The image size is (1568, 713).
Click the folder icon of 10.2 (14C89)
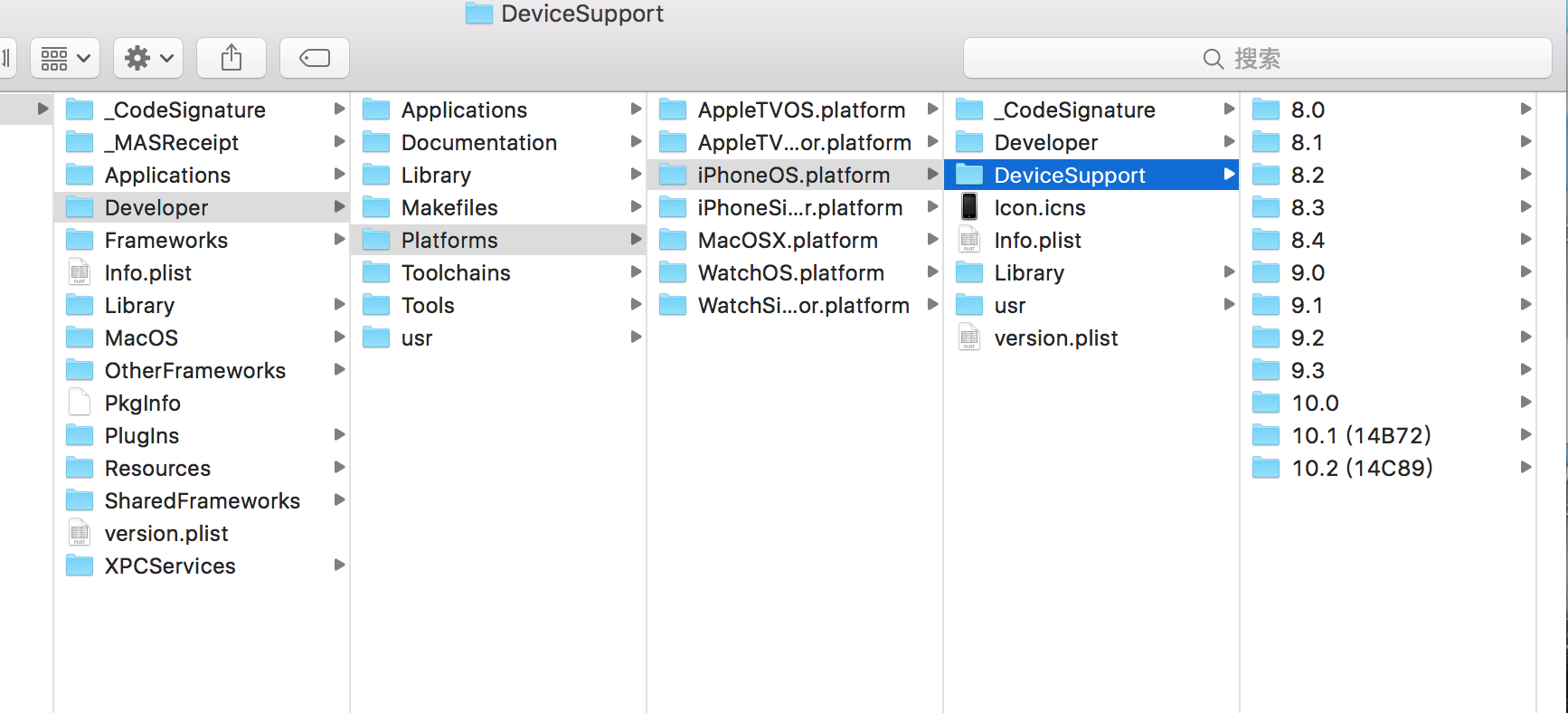1266,468
